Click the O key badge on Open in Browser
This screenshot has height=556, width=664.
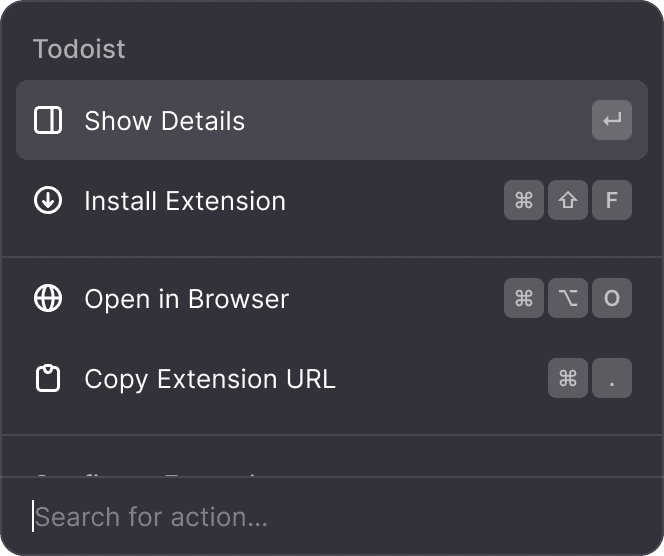612,299
